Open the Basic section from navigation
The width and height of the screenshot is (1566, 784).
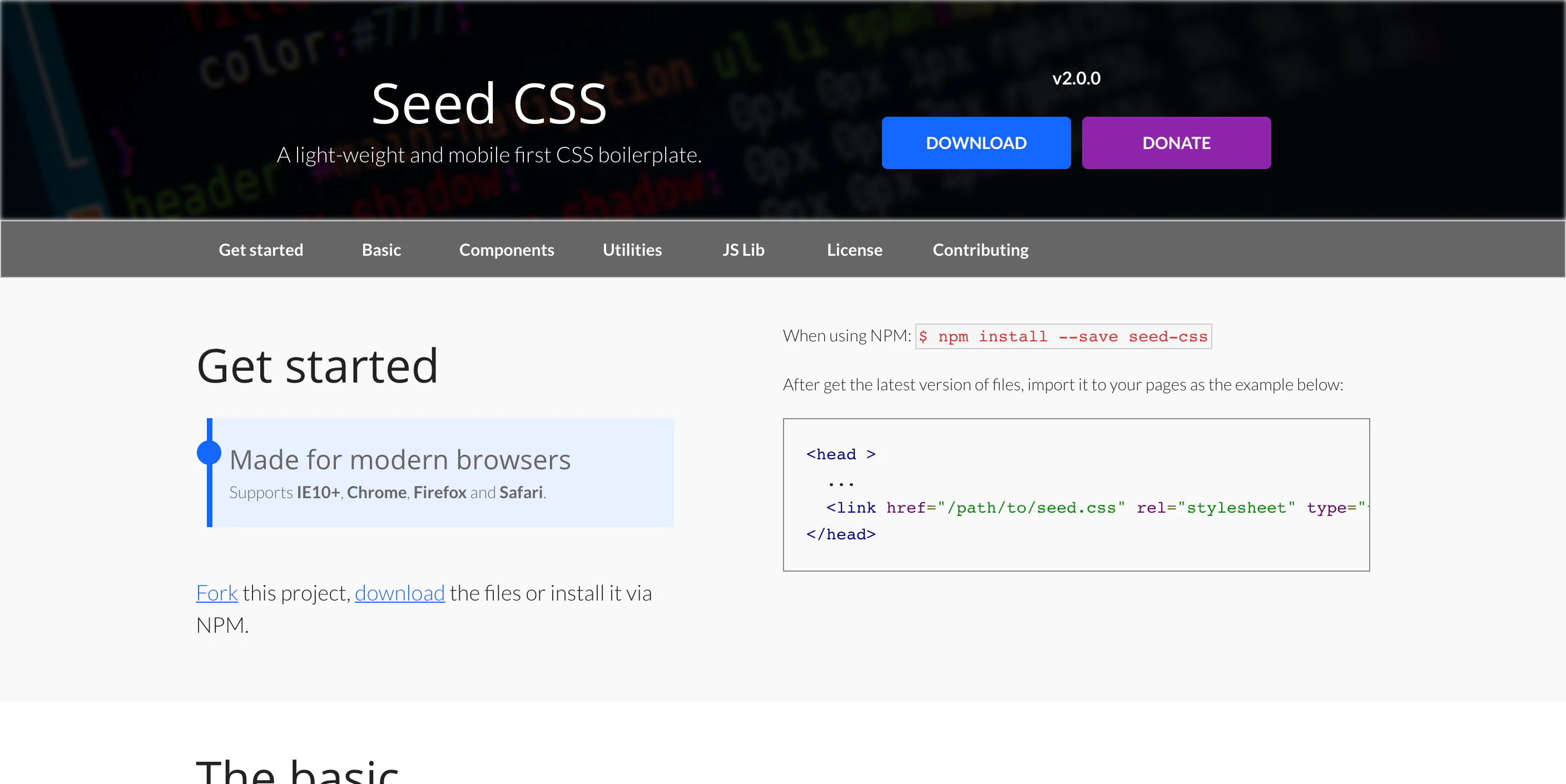[381, 249]
